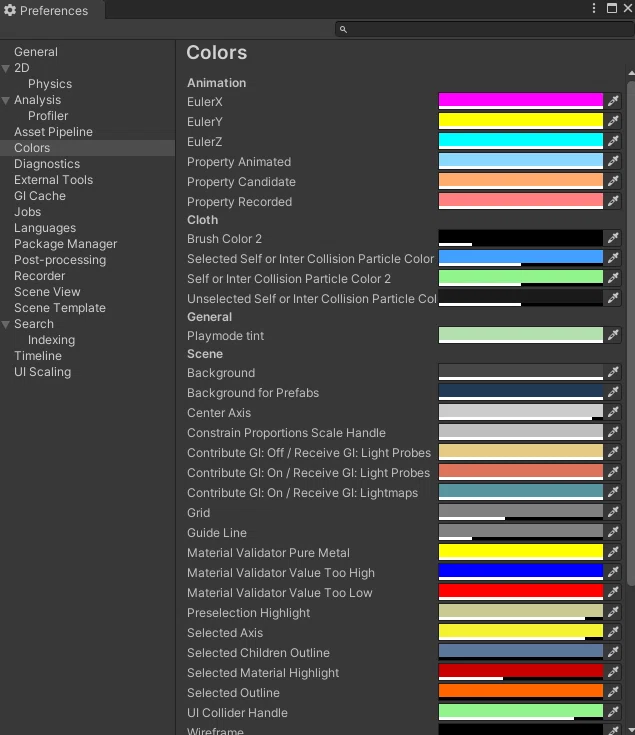635x735 pixels.
Task: Edit Selected Children Outline color swatch
Action: 521,652
